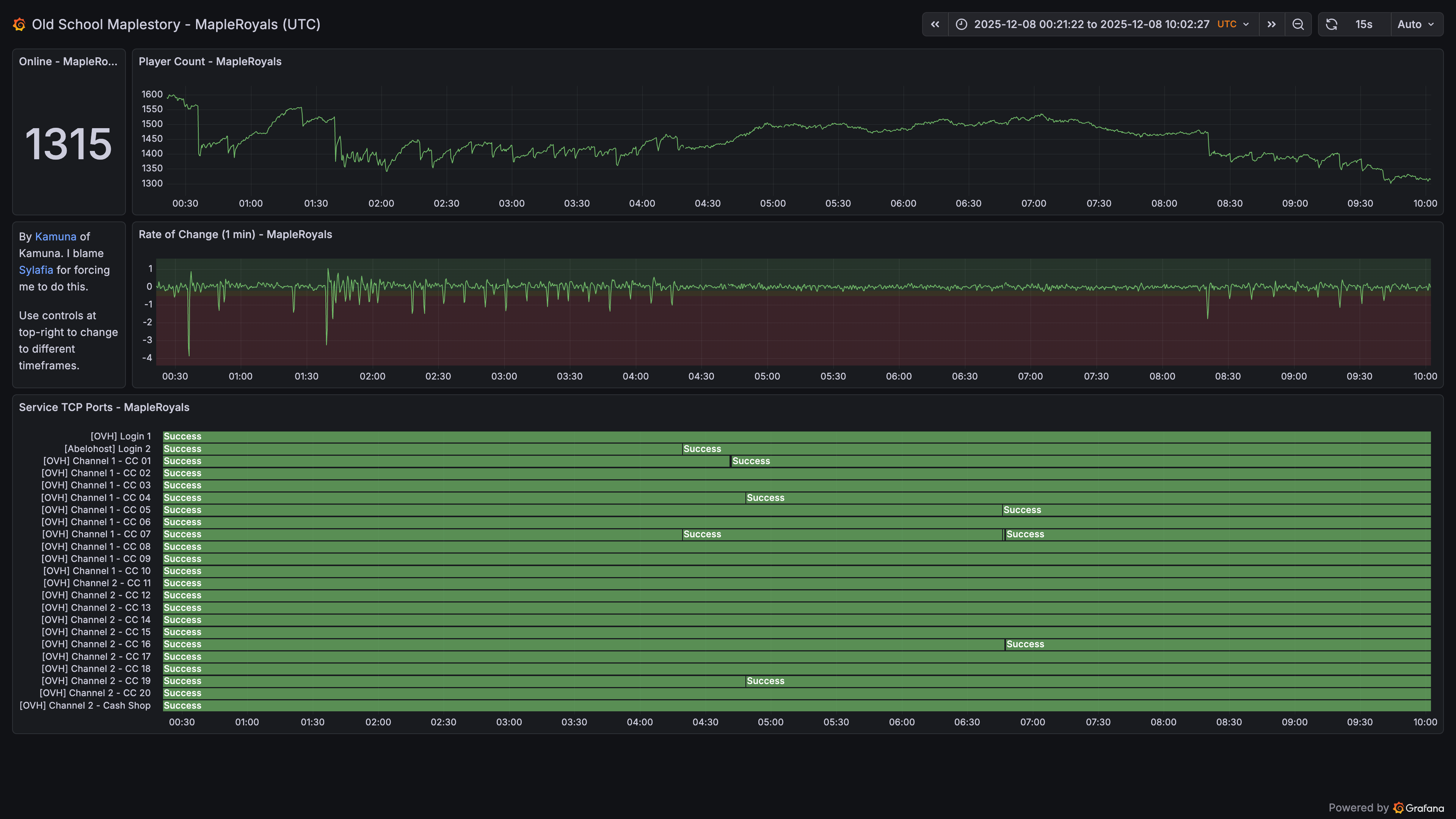This screenshot has width=1456, height=819.
Task: Open the Sylafia link
Action: pyautogui.click(x=36, y=270)
